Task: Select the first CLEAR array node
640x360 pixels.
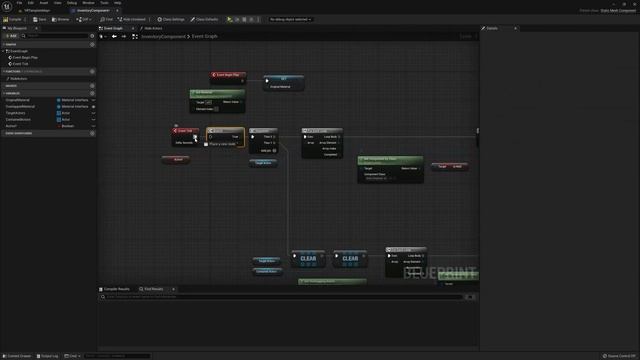Action: coord(308,258)
